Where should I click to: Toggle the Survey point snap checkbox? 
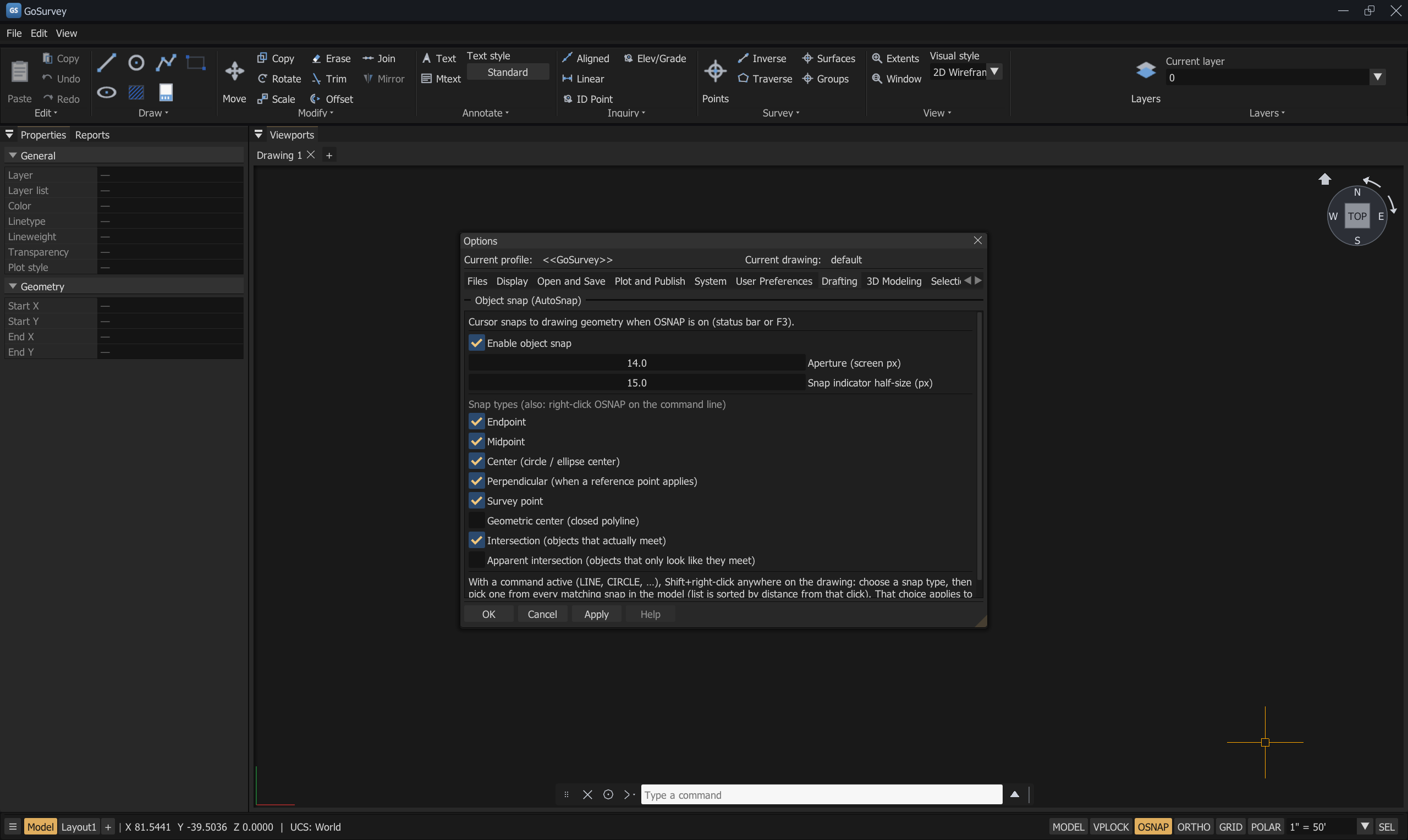[477, 501]
